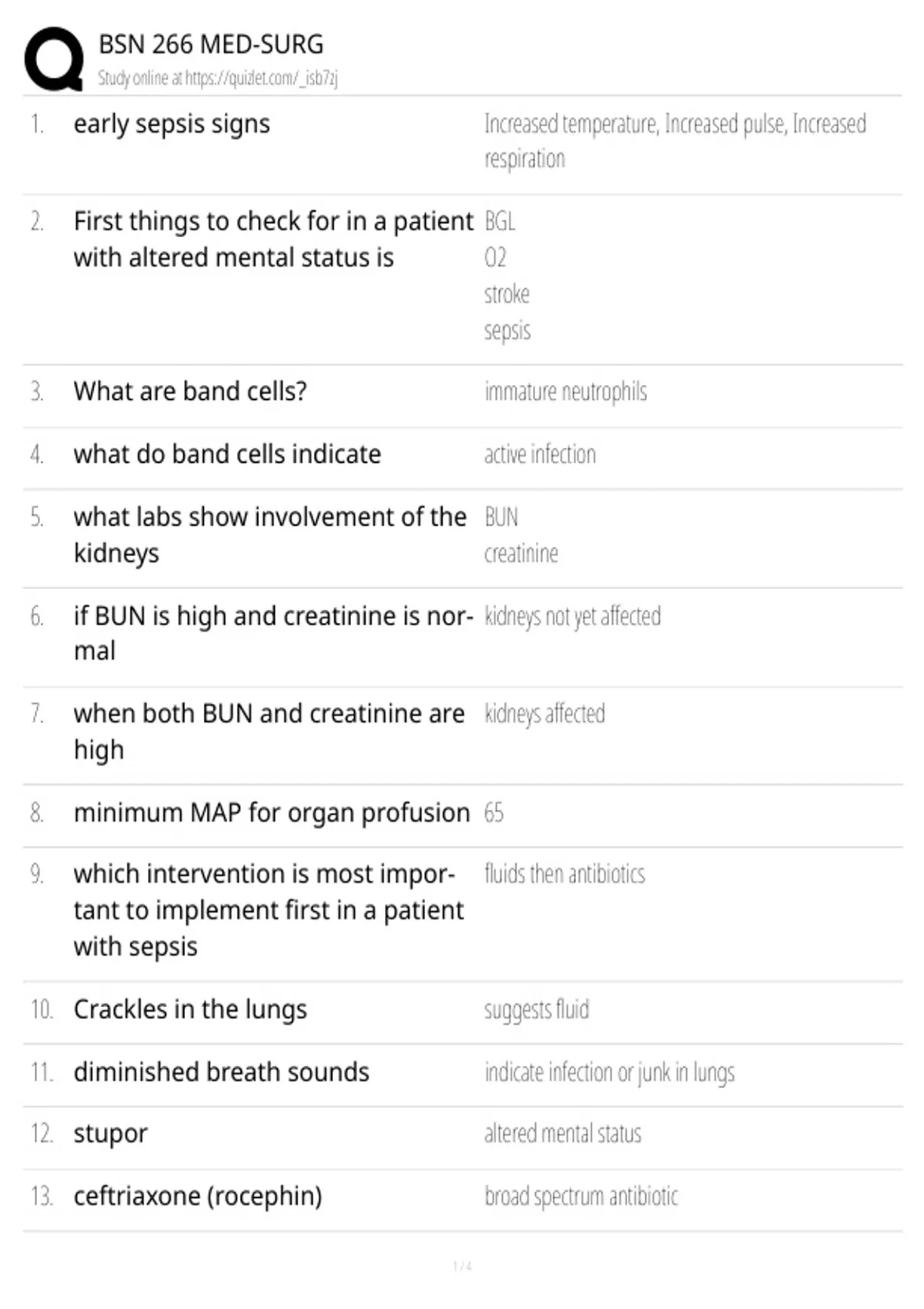Click the 'active infection' definition
The image size is (924, 1309).
540,454
